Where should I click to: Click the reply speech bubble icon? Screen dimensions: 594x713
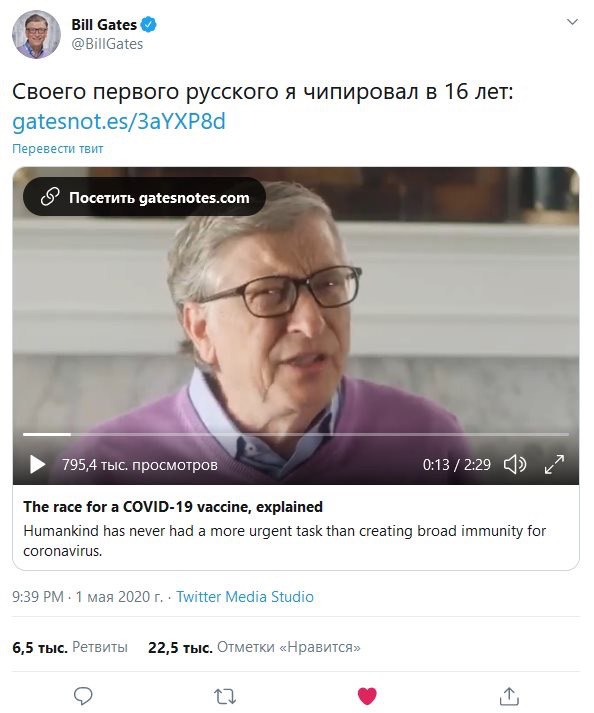click(x=83, y=696)
